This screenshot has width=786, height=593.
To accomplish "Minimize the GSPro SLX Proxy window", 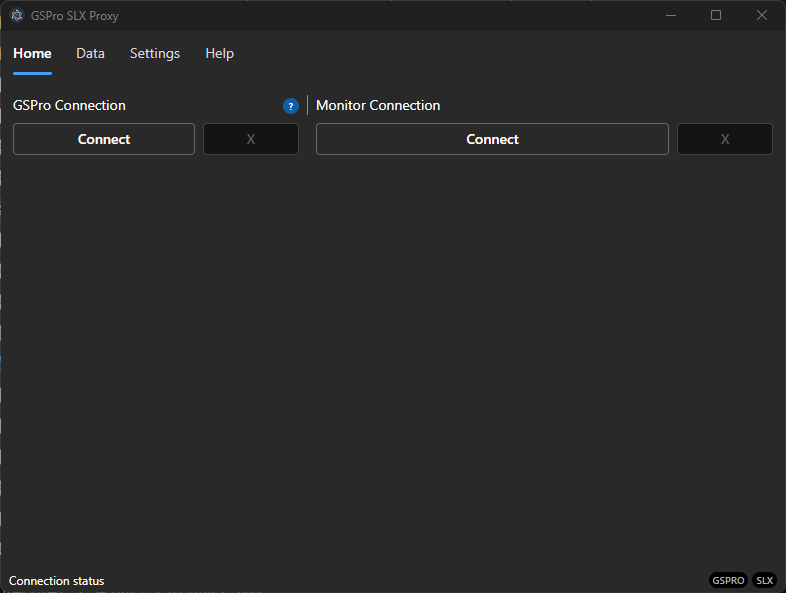I will pos(671,16).
